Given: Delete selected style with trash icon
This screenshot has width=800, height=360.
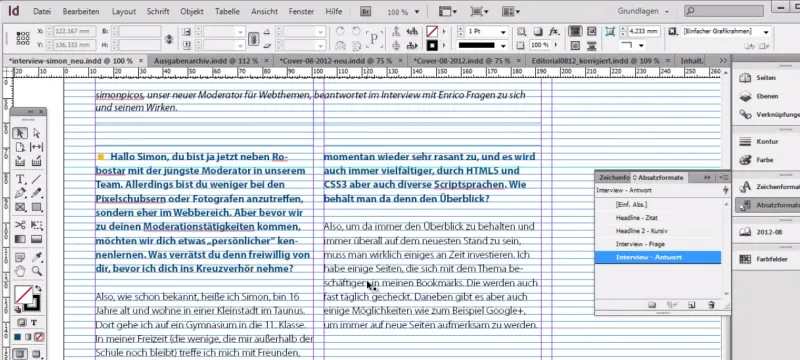Looking at the screenshot, I should click(711, 305).
